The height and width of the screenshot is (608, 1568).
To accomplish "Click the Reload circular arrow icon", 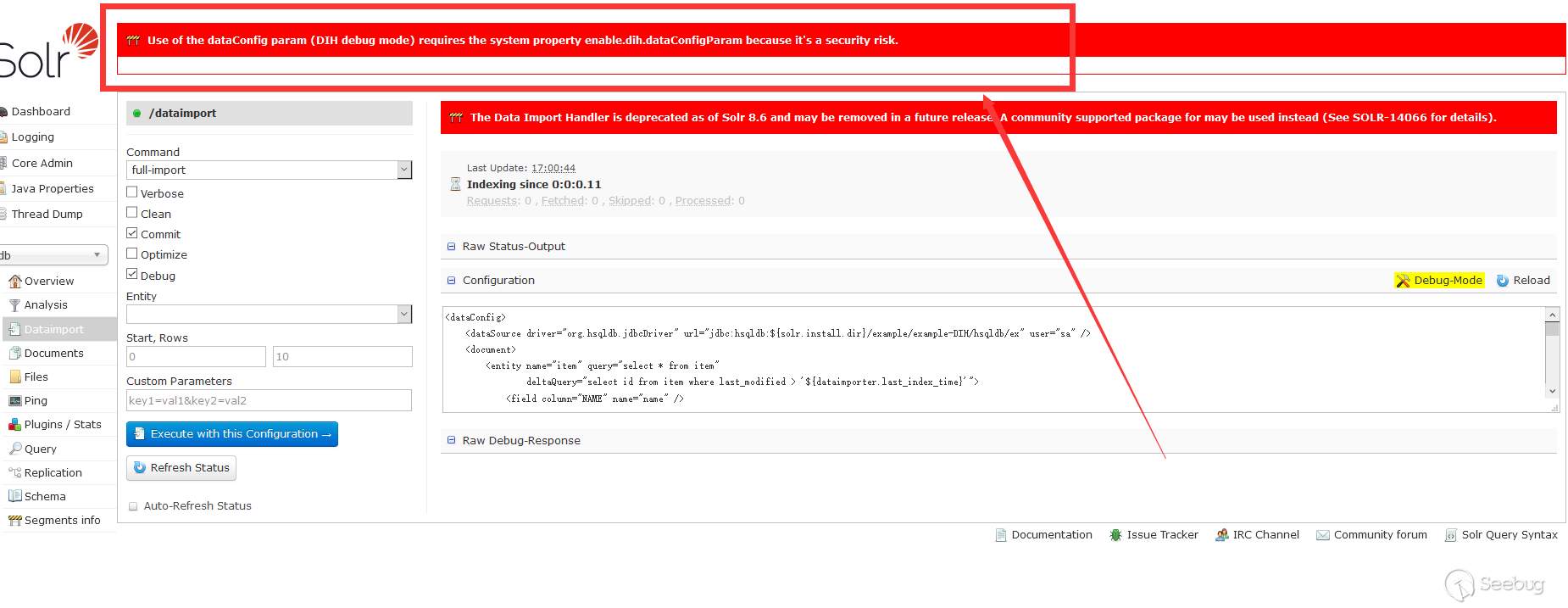I will 1503,281.
